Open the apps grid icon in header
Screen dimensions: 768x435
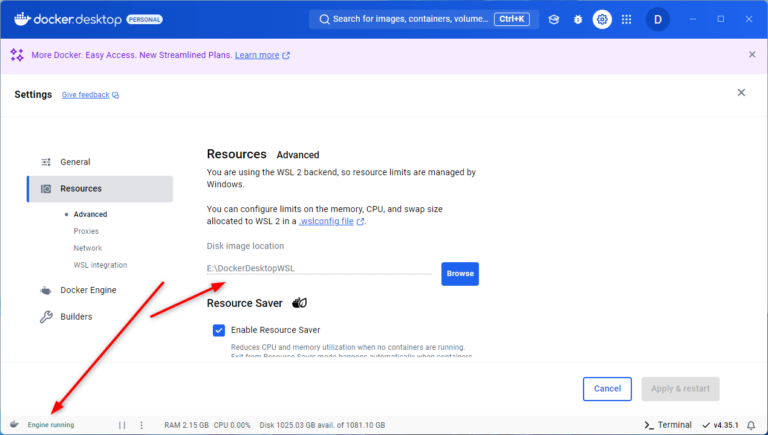(626, 19)
